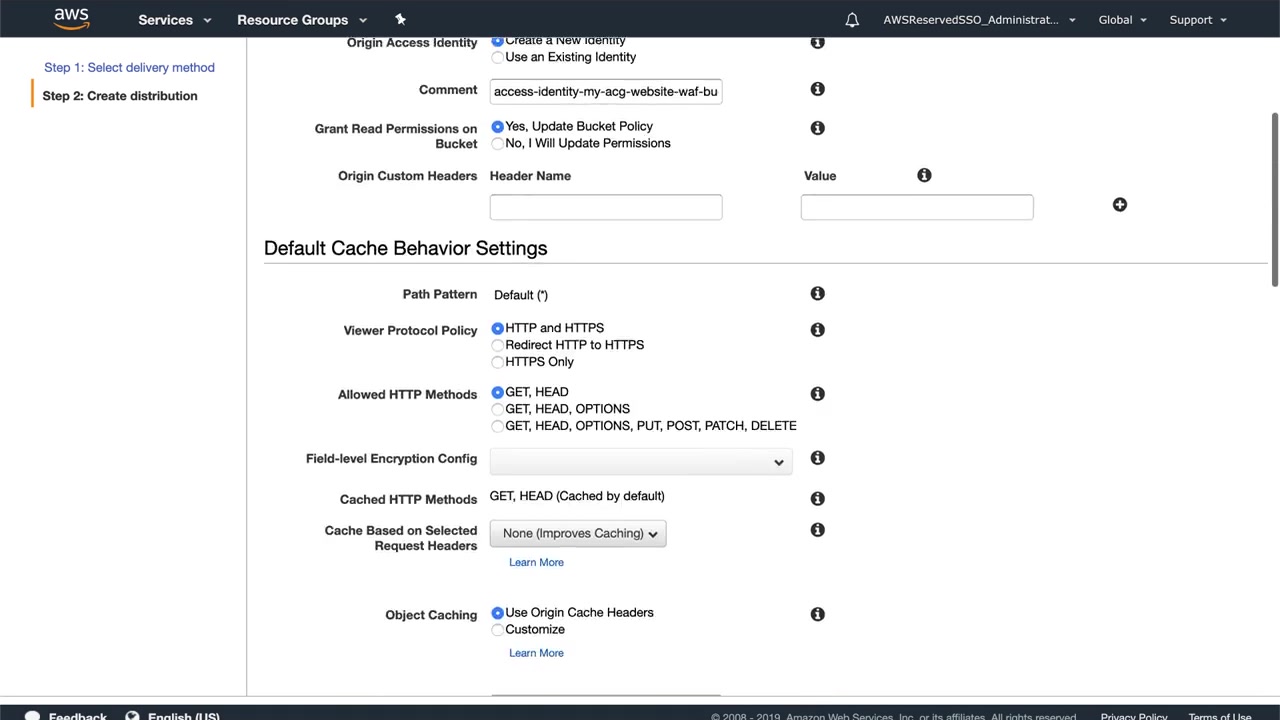Click the Header Name input field
This screenshot has height=720, width=1280.
[605, 207]
